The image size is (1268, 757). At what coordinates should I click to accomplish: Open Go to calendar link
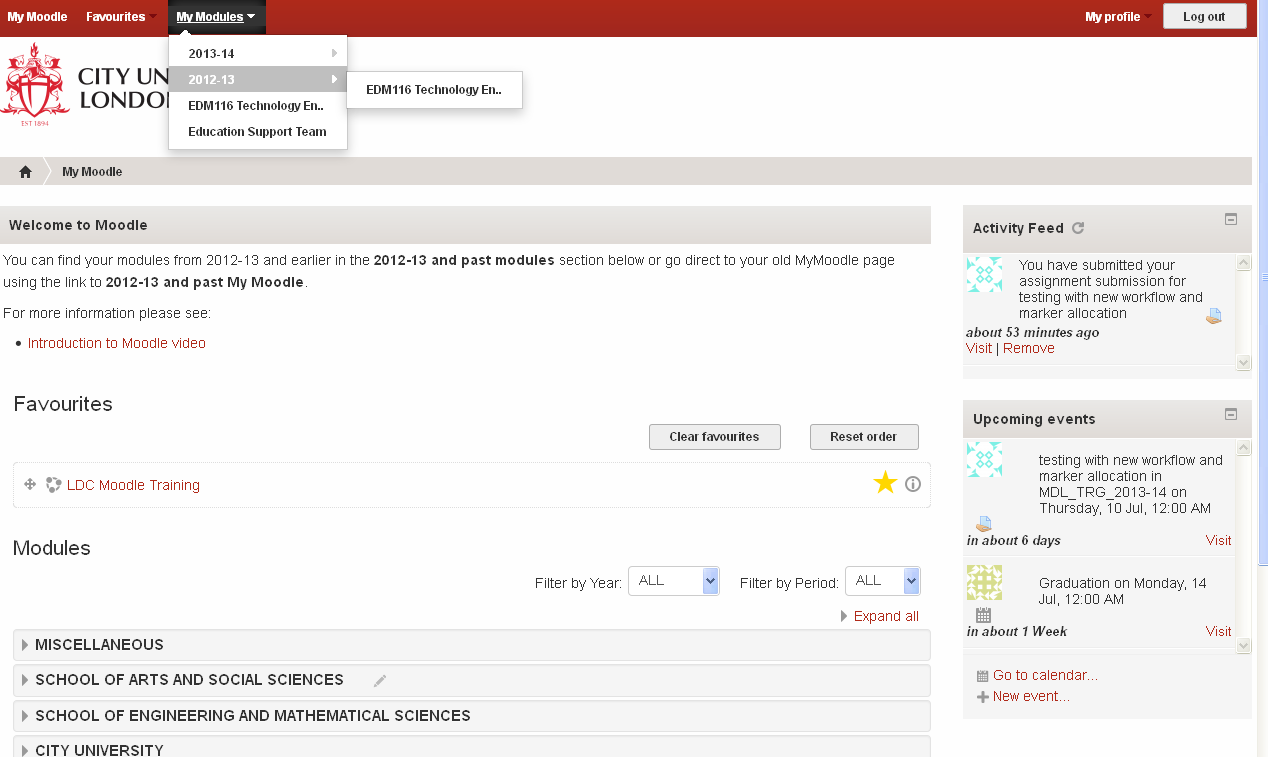pyautogui.click(x=1045, y=675)
